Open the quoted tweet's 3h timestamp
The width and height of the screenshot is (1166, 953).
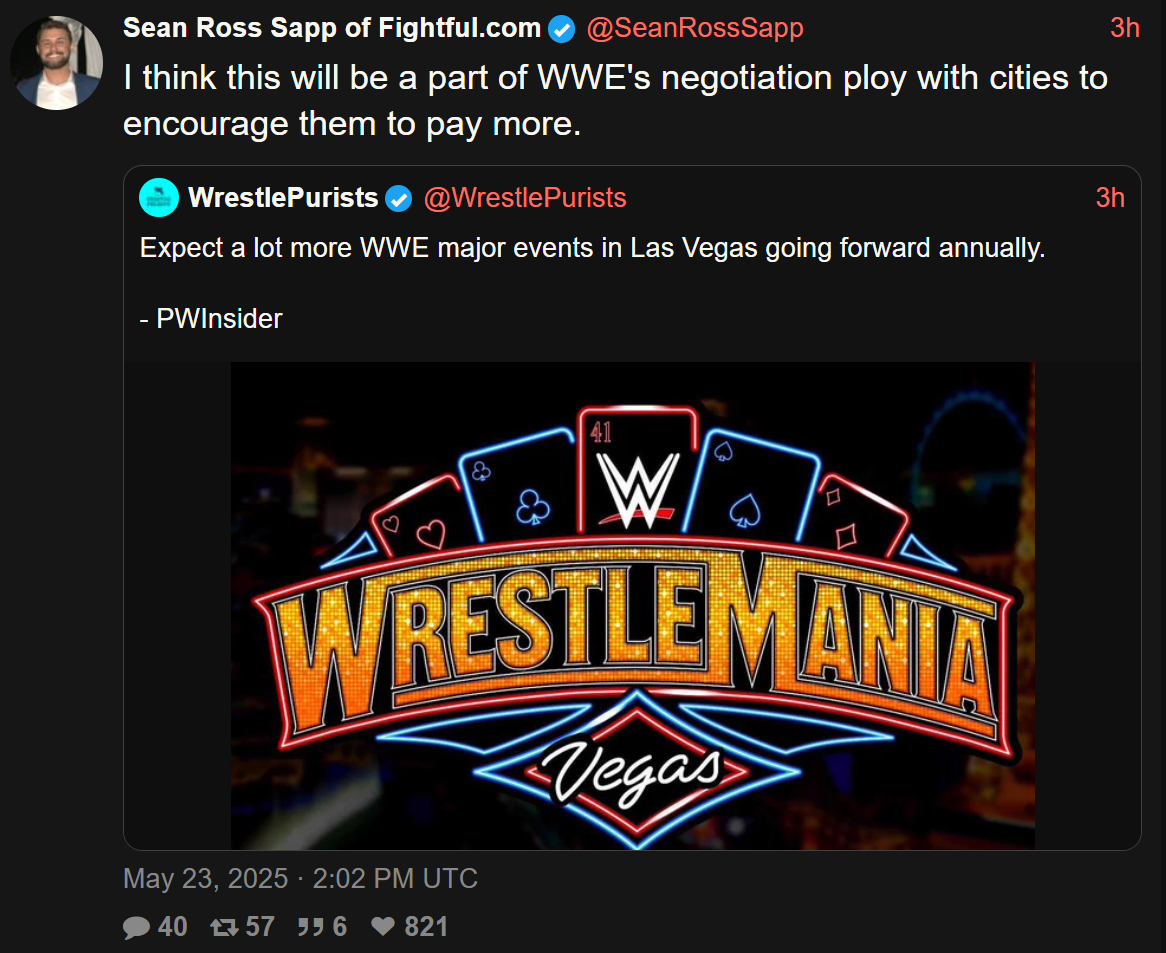click(x=1109, y=198)
